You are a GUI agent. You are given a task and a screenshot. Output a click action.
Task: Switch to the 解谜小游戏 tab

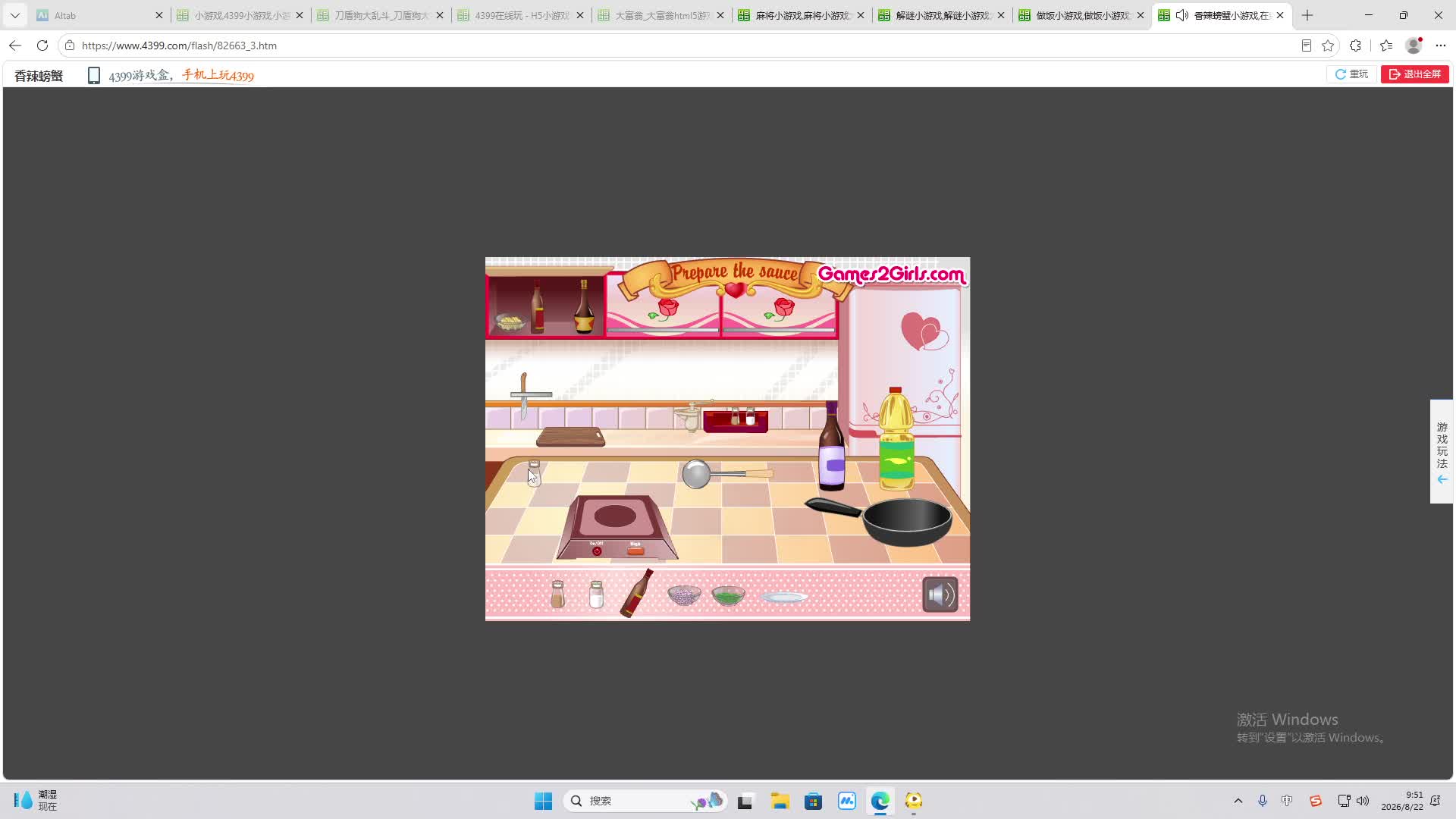940,15
